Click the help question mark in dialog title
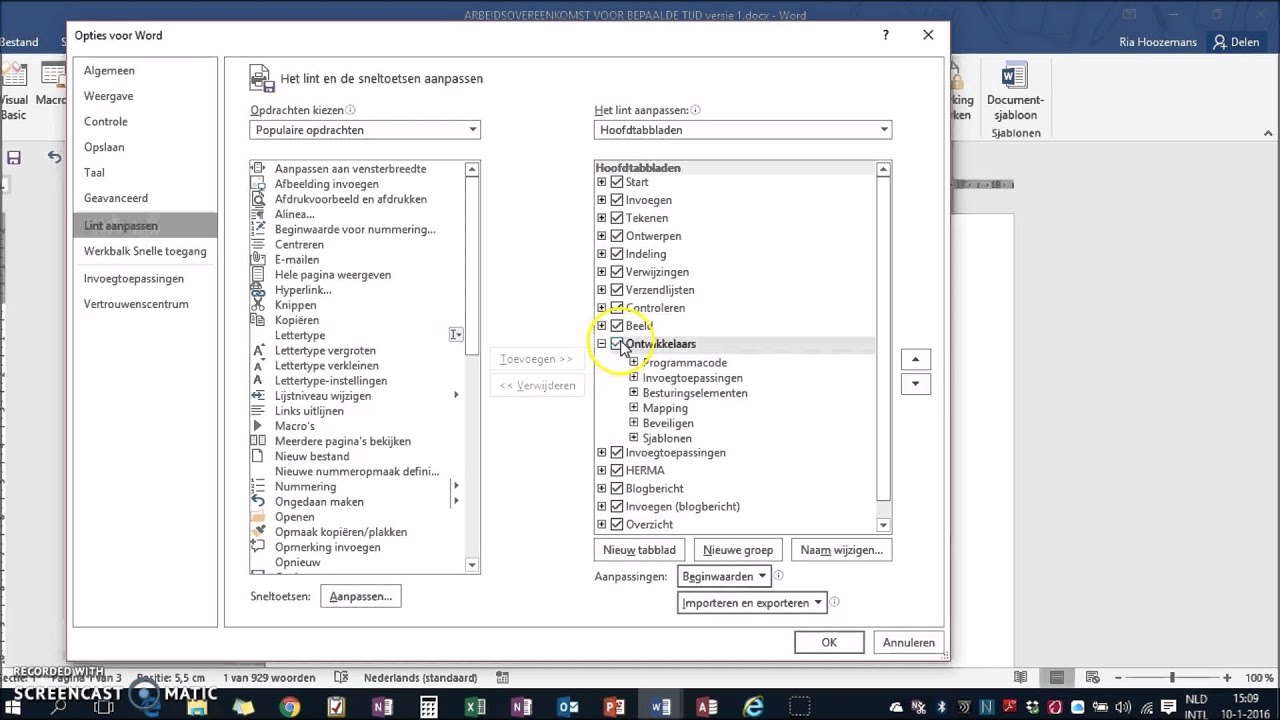This screenshot has width=1280, height=720. [885, 35]
